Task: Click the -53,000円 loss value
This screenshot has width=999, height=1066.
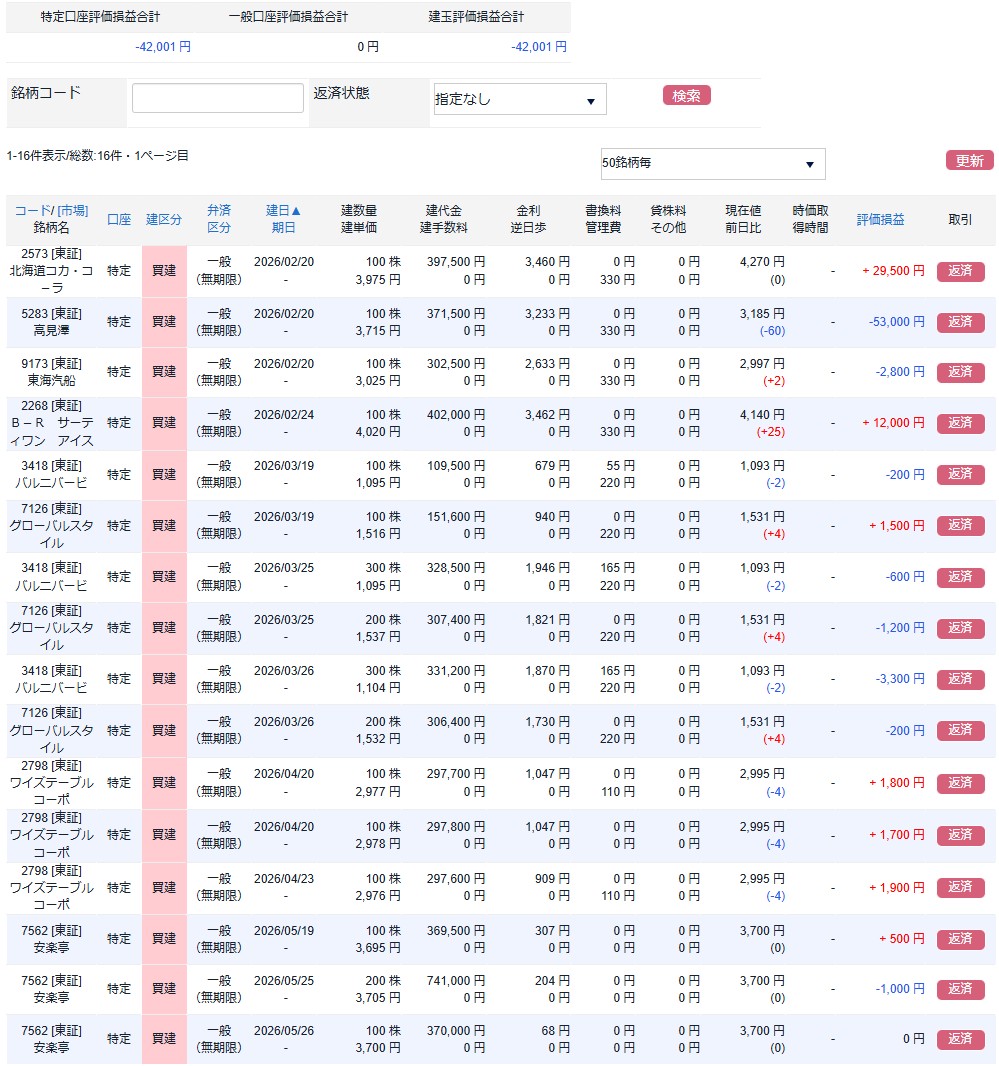Action: coord(896,322)
